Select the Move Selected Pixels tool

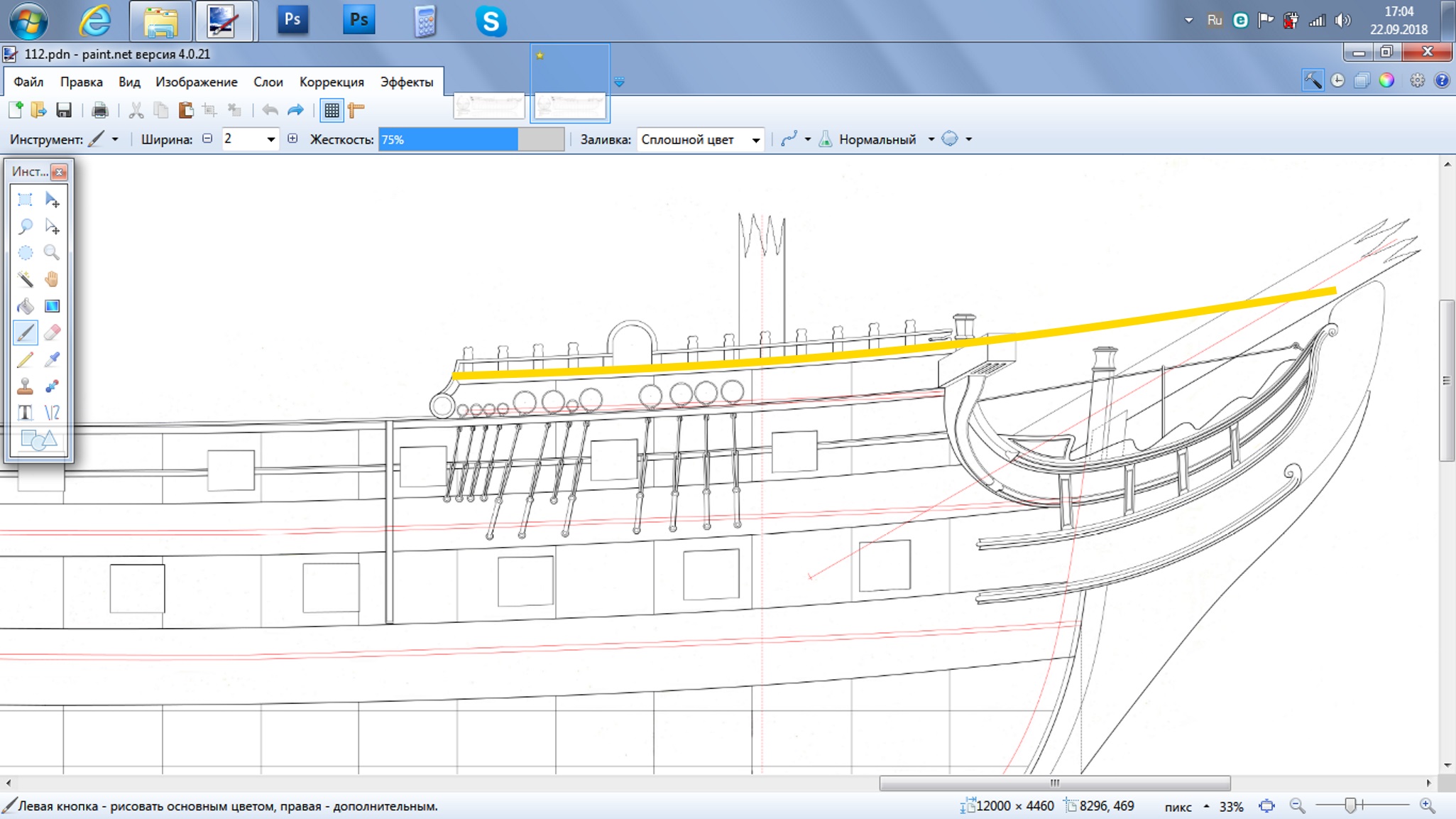click(x=52, y=200)
